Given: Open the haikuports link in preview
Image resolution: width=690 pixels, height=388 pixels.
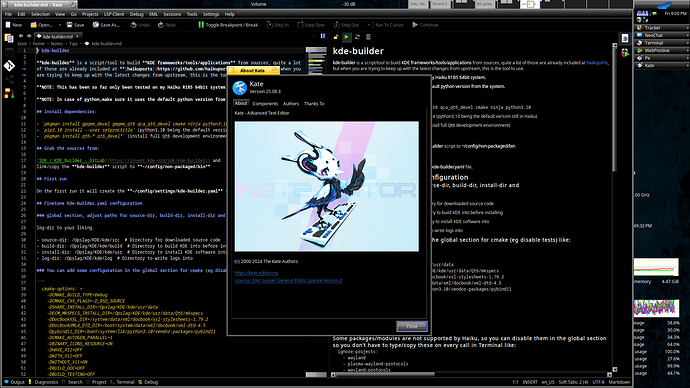Looking at the screenshot, I should [597, 63].
